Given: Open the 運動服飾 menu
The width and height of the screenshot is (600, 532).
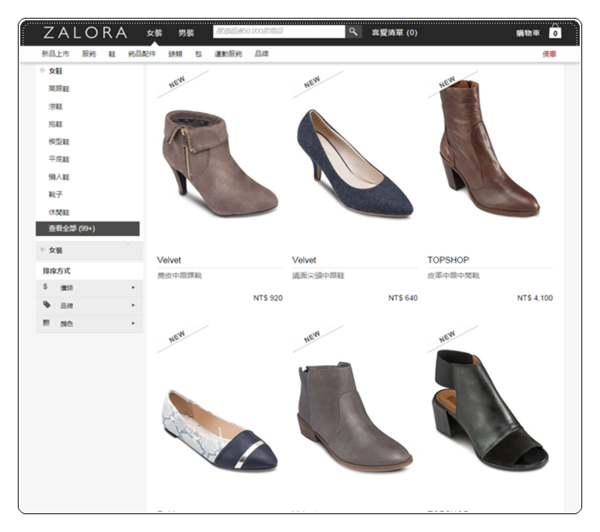Looking at the screenshot, I should point(228,54).
